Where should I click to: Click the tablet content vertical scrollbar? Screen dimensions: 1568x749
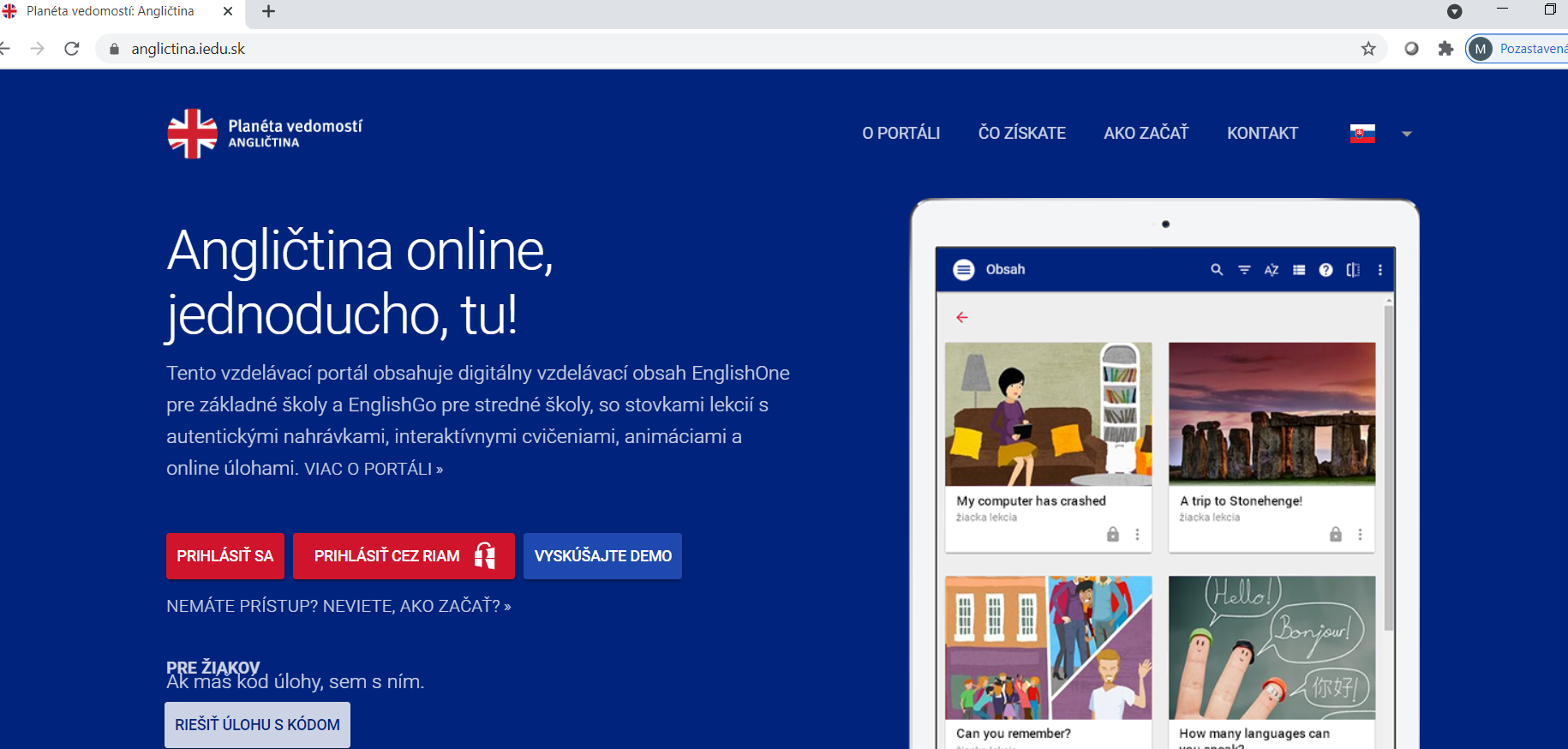coord(1389,467)
